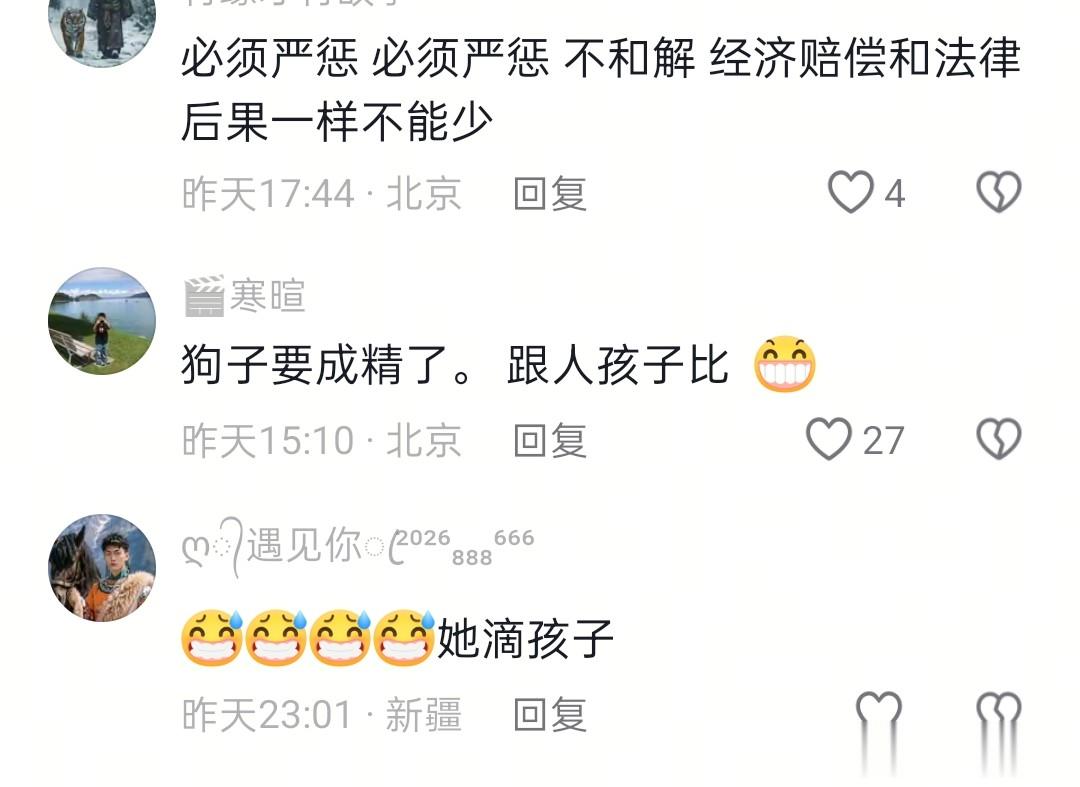Dislike the 必须严惩 comment with broken heart

tap(999, 192)
